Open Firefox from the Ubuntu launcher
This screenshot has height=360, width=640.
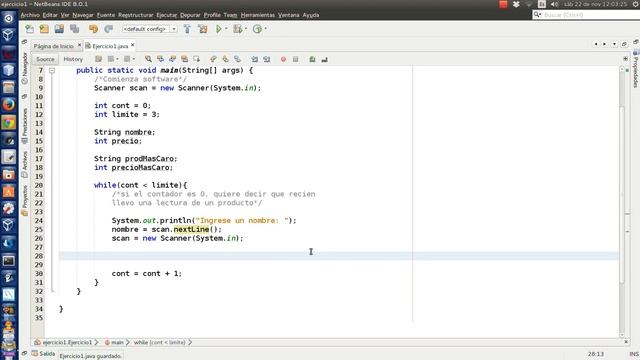point(9,104)
